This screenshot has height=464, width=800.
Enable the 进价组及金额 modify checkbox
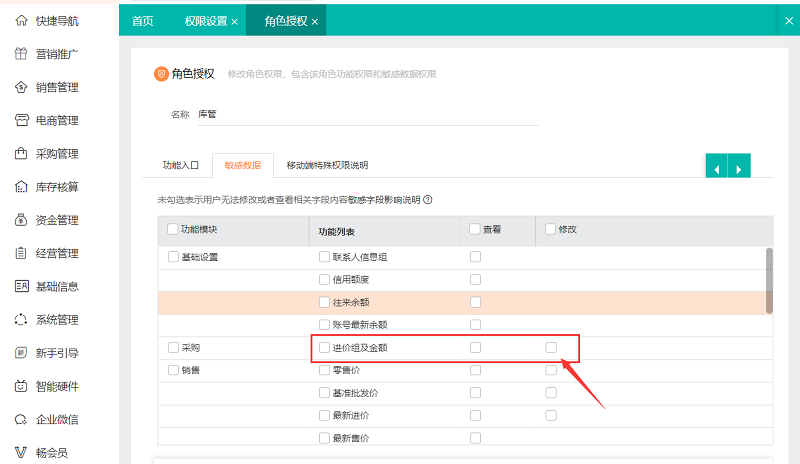pyautogui.click(x=551, y=348)
